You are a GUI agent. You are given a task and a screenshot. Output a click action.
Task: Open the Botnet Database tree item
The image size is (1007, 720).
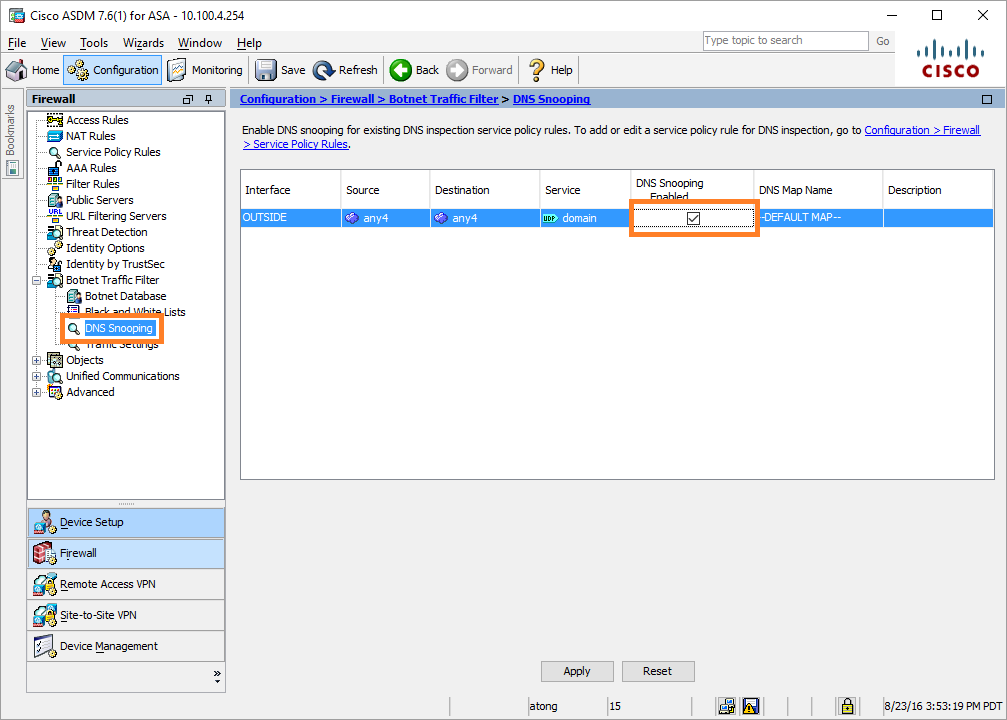[x=125, y=296]
